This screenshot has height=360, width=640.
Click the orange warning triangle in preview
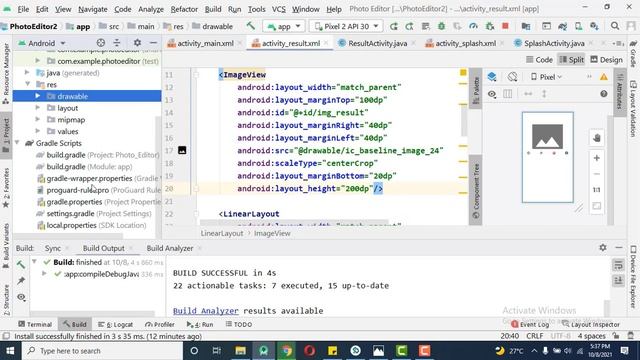[604, 77]
